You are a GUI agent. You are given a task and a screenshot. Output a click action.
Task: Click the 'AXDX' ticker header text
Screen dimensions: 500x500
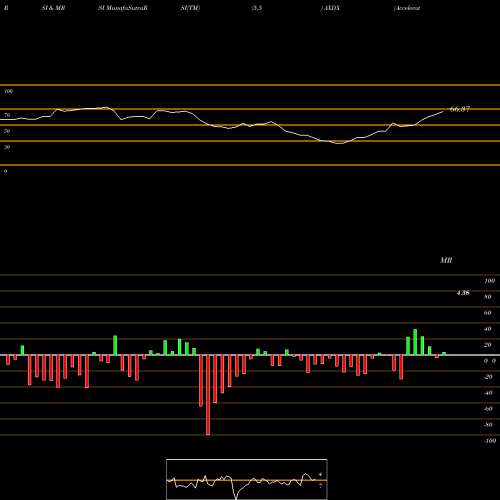pyautogui.click(x=331, y=8)
